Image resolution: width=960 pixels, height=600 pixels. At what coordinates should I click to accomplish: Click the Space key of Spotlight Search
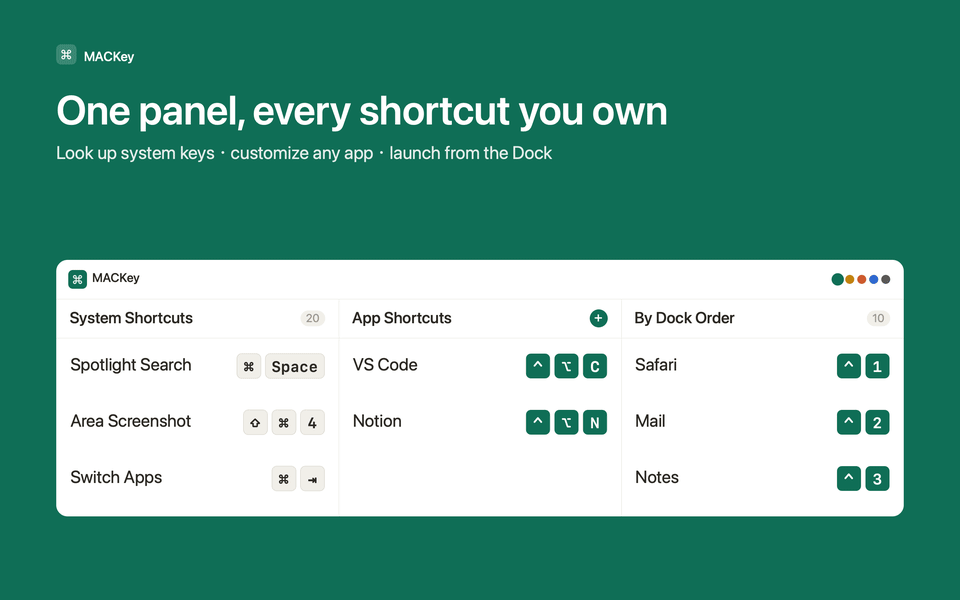pos(294,366)
